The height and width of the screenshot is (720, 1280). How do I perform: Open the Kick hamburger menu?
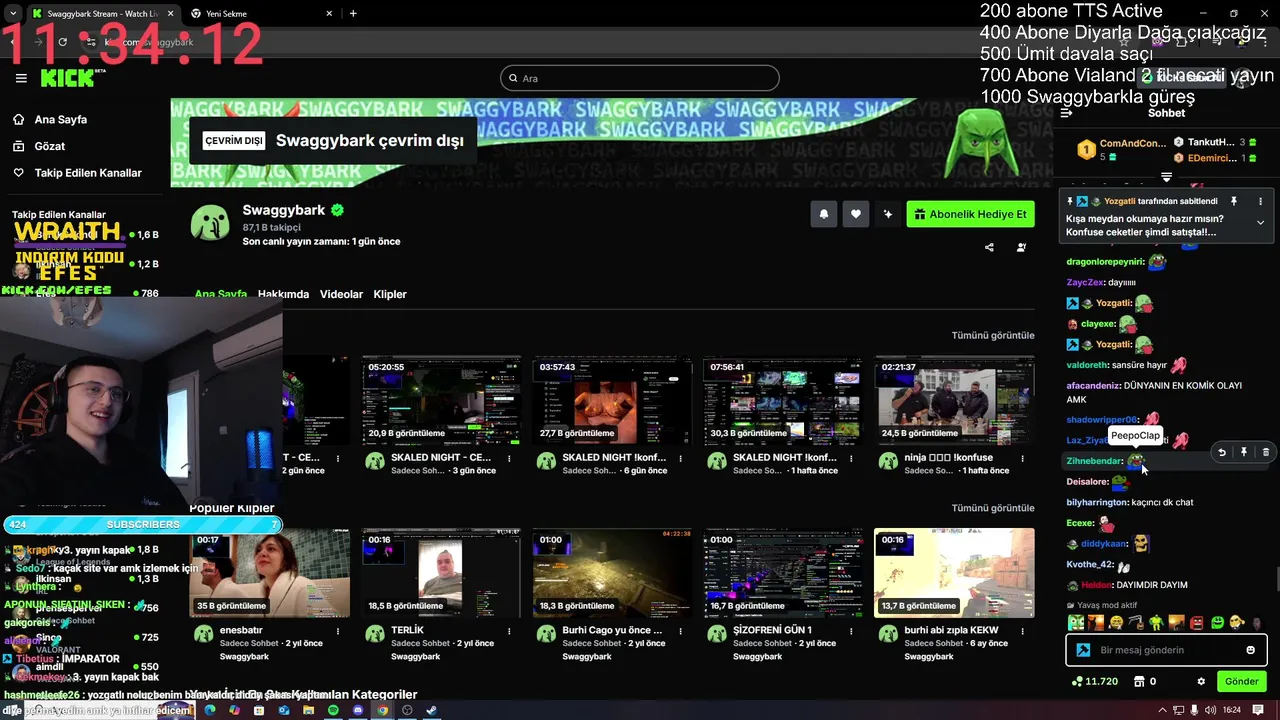point(21,78)
